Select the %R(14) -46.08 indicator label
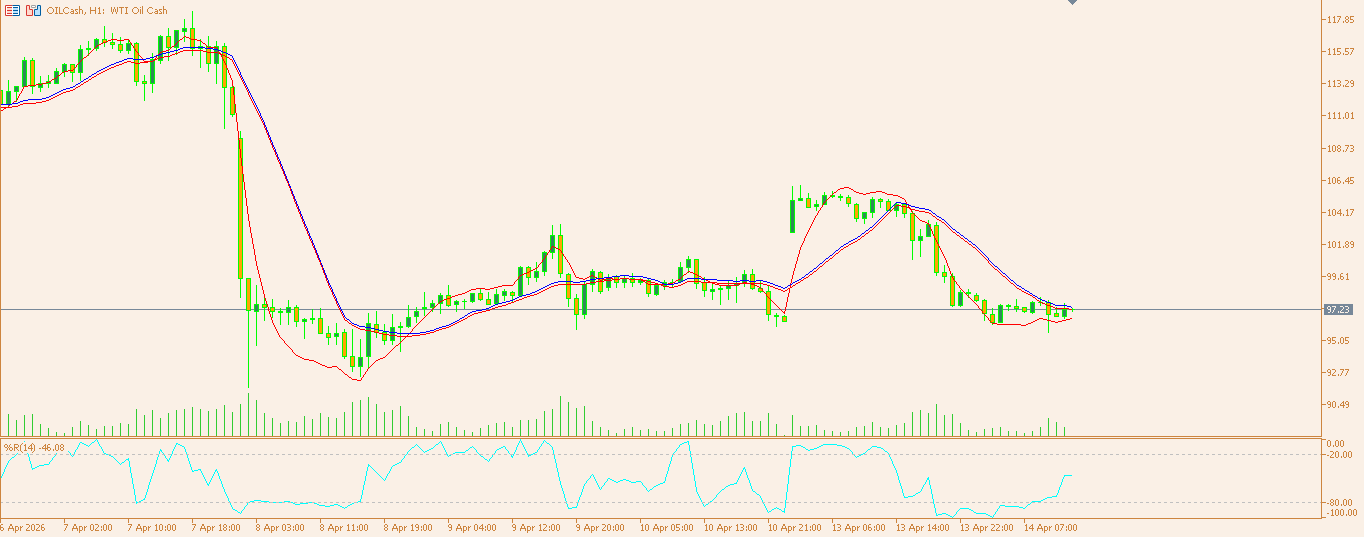 pos(34,447)
